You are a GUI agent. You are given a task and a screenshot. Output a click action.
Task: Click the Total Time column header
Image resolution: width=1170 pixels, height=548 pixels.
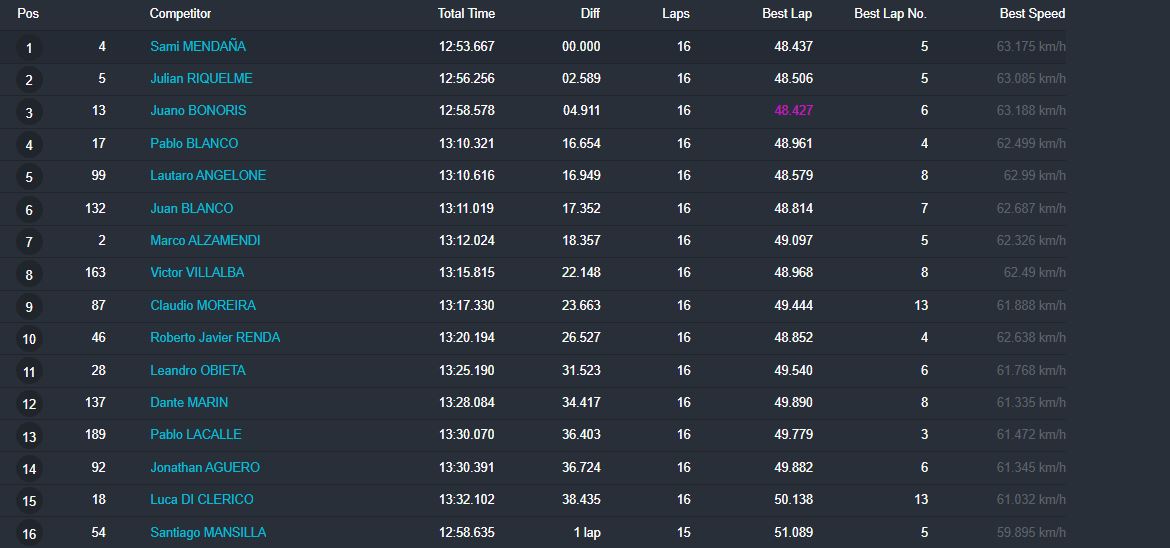pyautogui.click(x=466, y=14)
